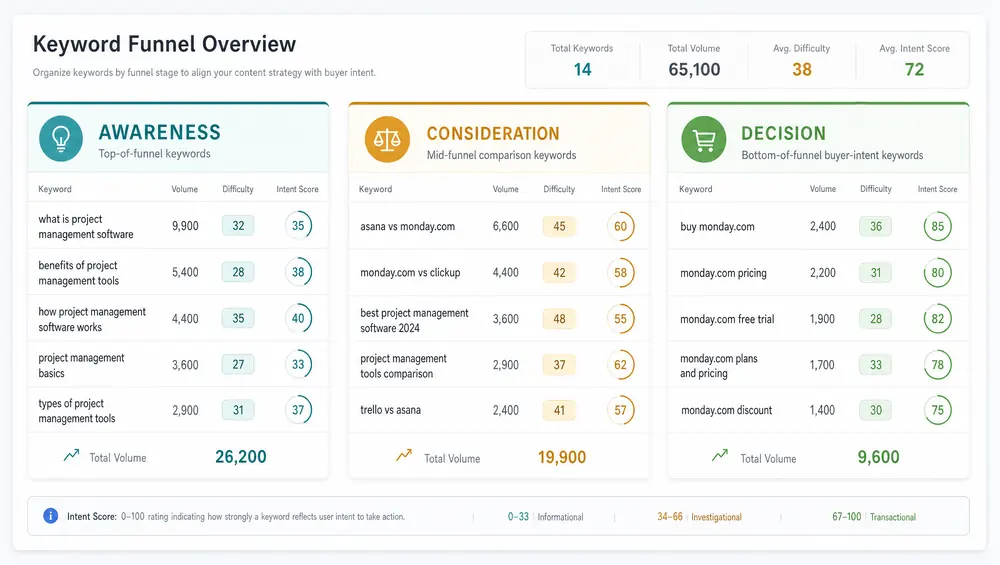Click difficulty badge 36 for 'buy monday.com'
Screen dimensions: 1000x565
[876, 226]
